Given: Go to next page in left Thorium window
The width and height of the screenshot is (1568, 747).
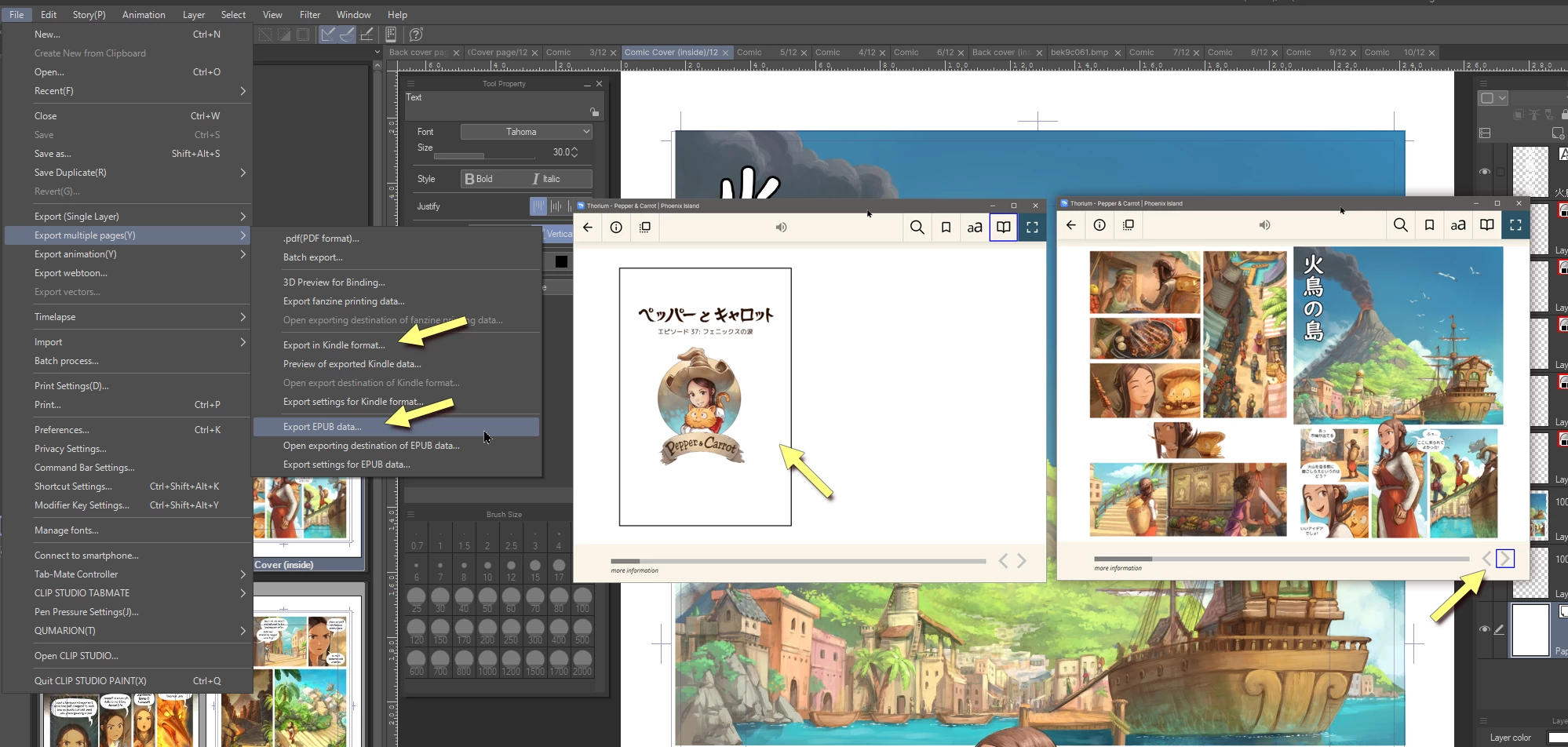Looking at the screenshot, I should (1022, 561).
